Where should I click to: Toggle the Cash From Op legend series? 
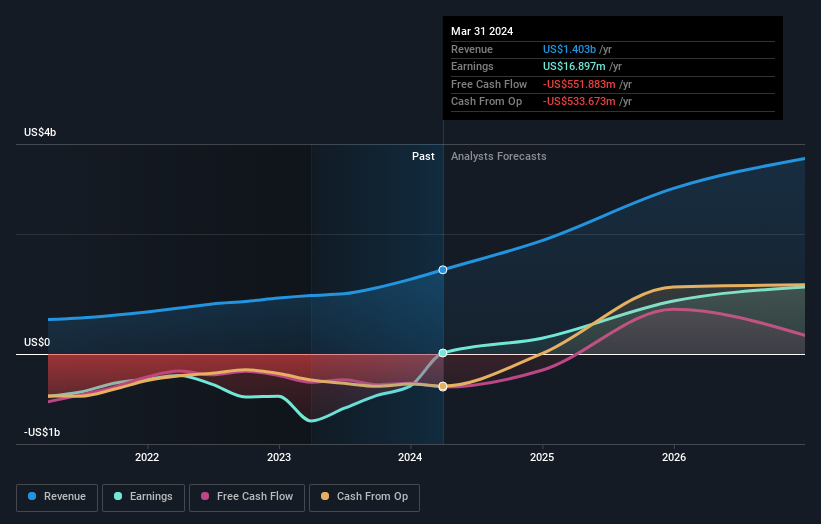coord(364,497)
